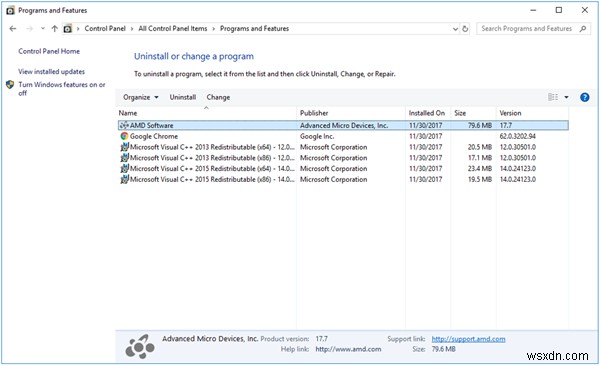Click the Control Panel icon in address bar
The width and height of the screenshot is (600, 366).
(x=67, y=28)
